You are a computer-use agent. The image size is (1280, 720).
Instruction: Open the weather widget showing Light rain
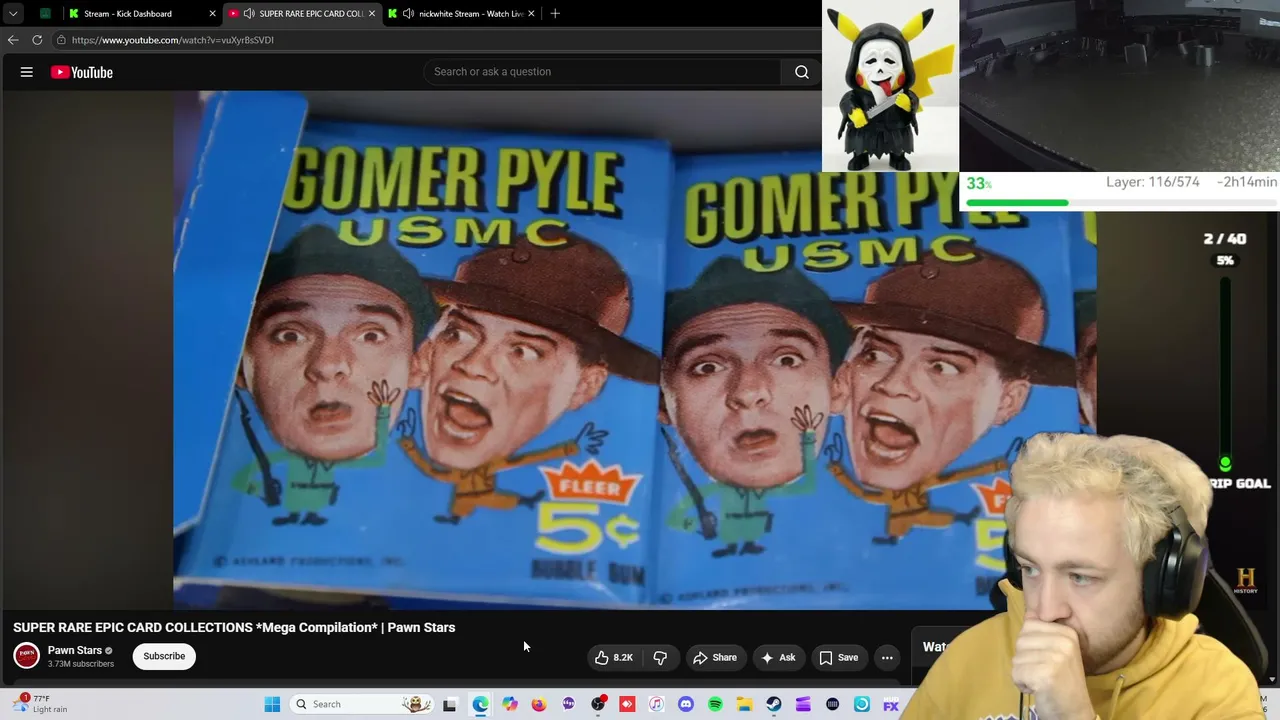40,704
